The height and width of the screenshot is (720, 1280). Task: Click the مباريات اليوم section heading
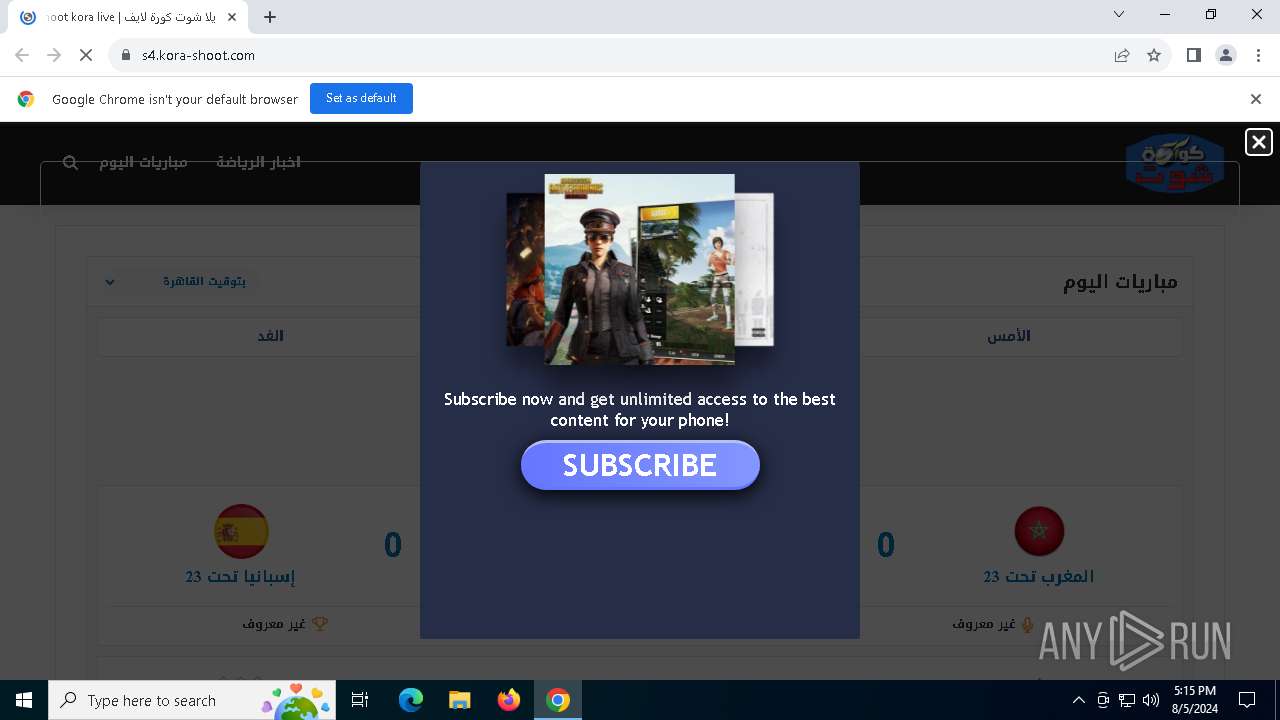coord(1120,282)
